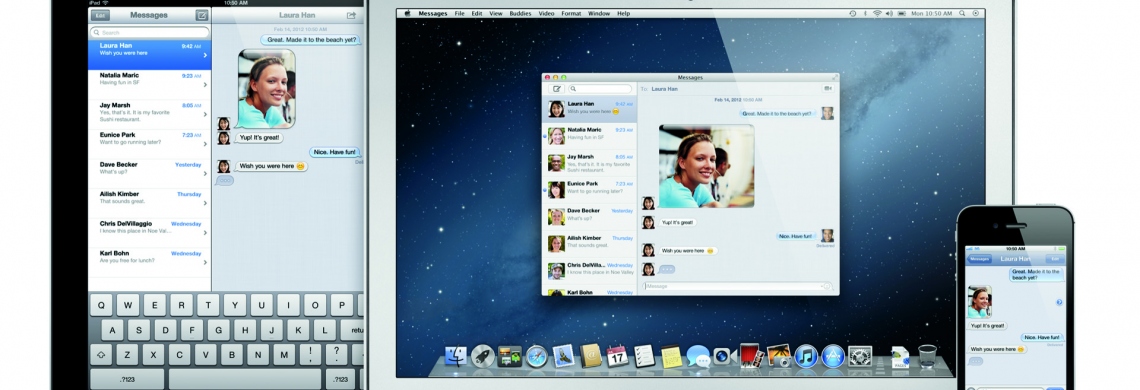Screen dimensions: 1140x390
Task: Open Finder from the Mac dock
Action: tap(456, 357)
